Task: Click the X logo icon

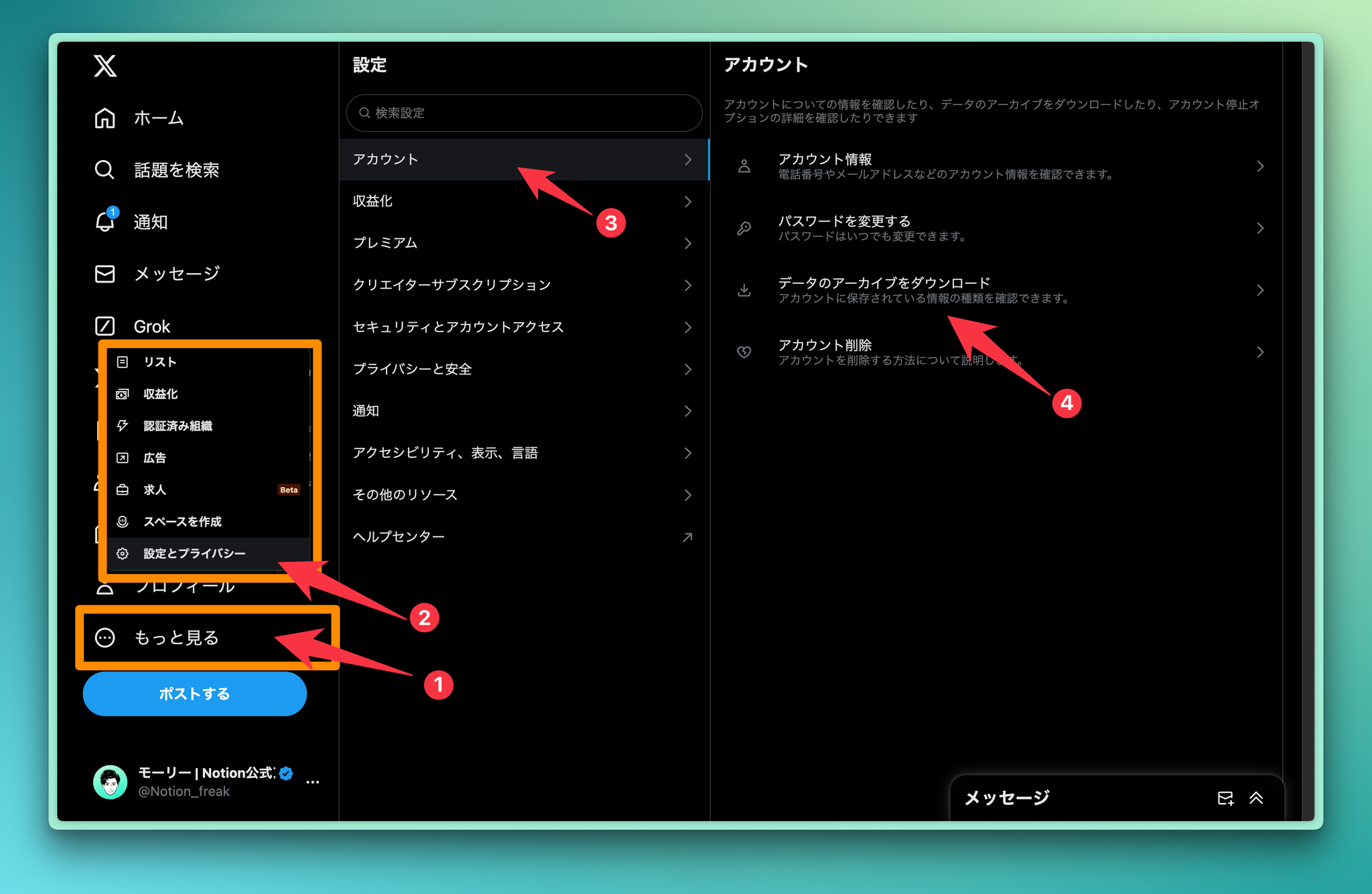Action: (105, 66)
